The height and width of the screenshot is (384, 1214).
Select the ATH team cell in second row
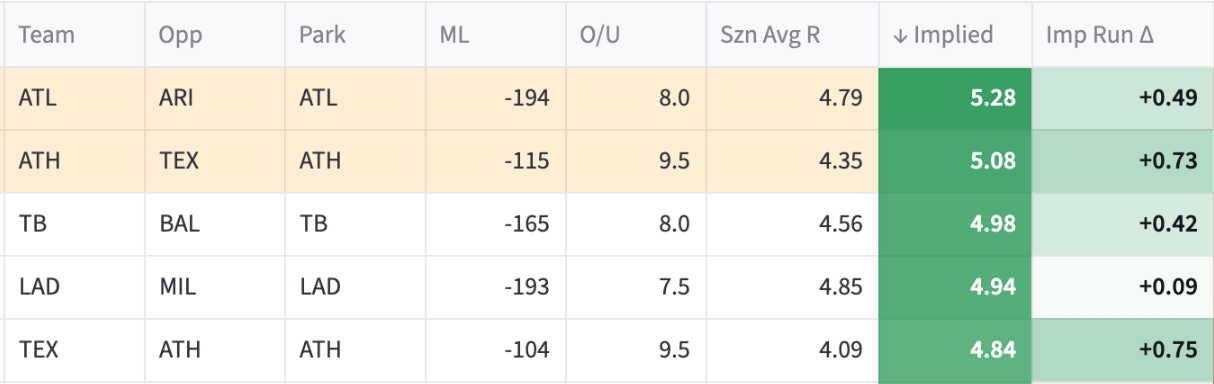(x=74, y=161)
